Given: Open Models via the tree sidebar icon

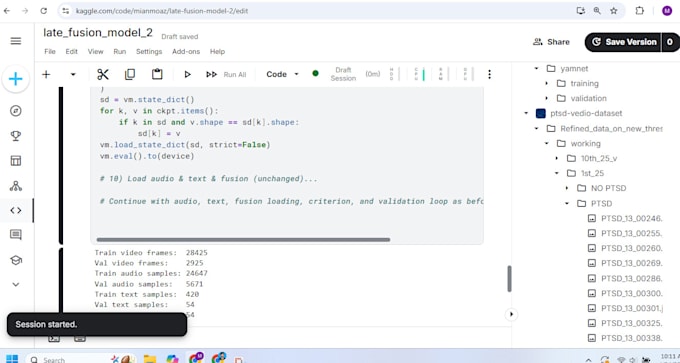Looking at the screenshot, I should click(x=16, y=186).
